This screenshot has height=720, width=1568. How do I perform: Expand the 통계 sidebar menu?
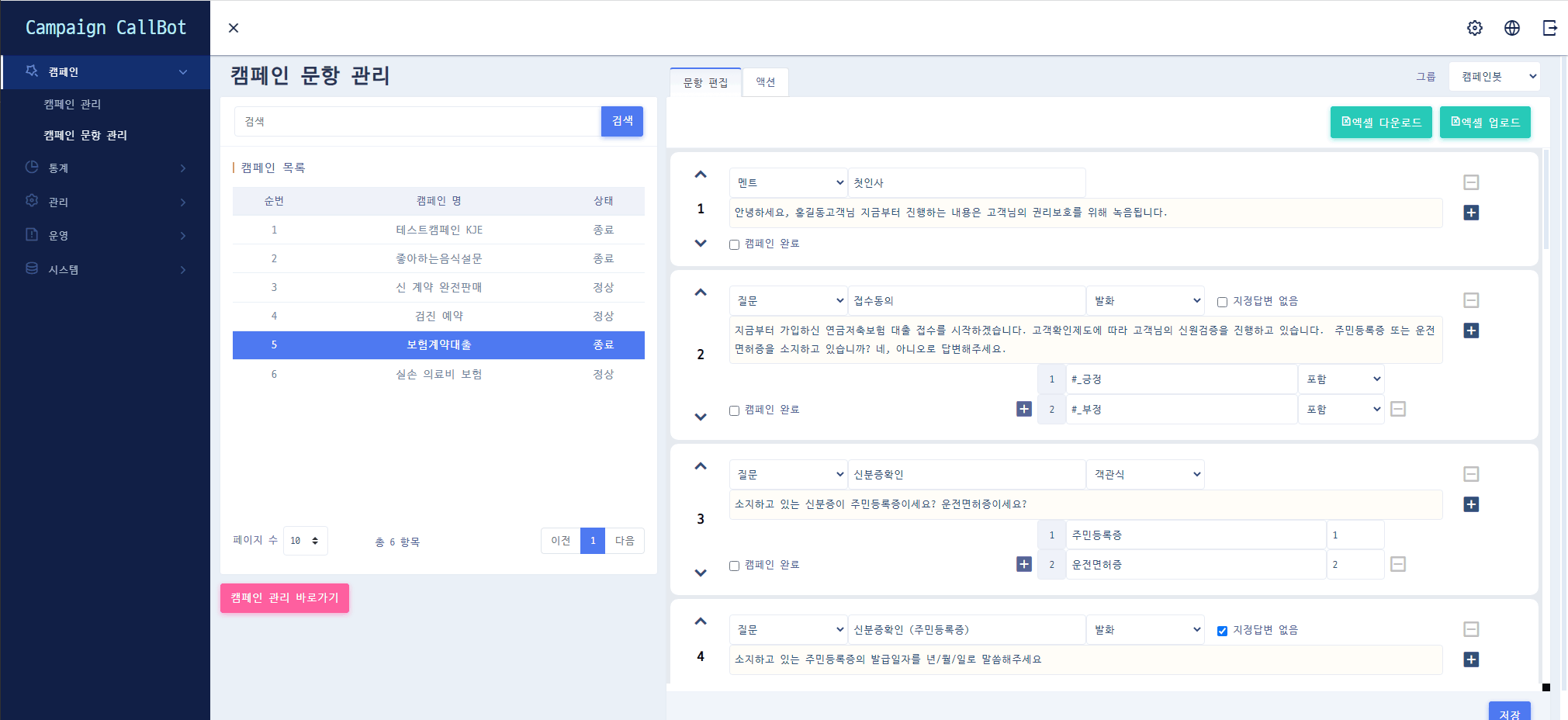click(105, 168)
